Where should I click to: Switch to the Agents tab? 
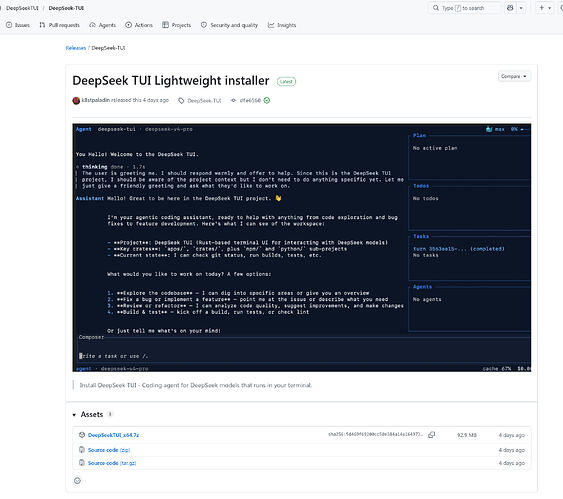102,25
